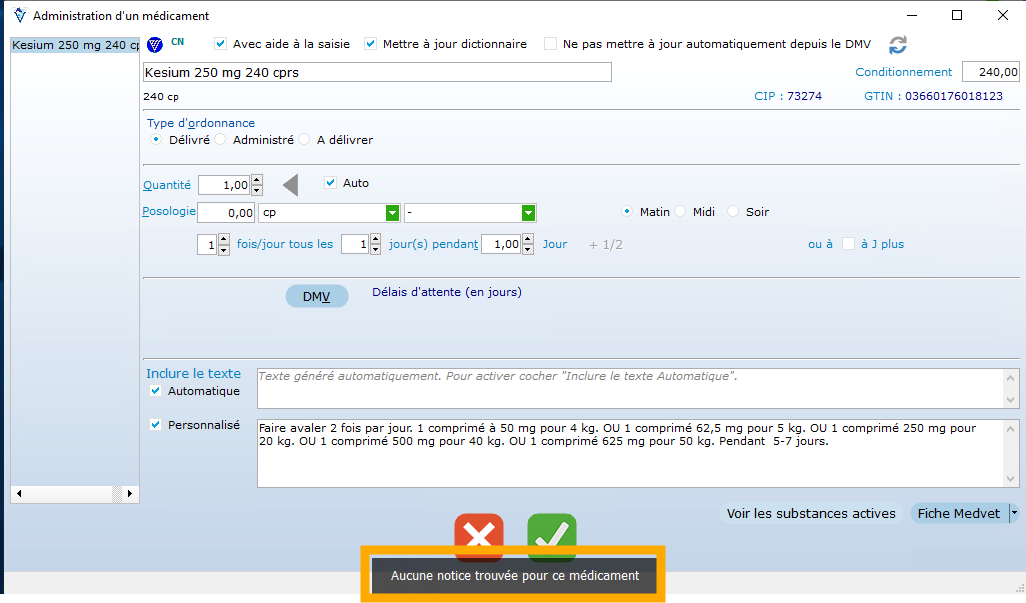1026x603 pixels.
Task: Select the Administré radio button
Action: click(x=221, y=139)
